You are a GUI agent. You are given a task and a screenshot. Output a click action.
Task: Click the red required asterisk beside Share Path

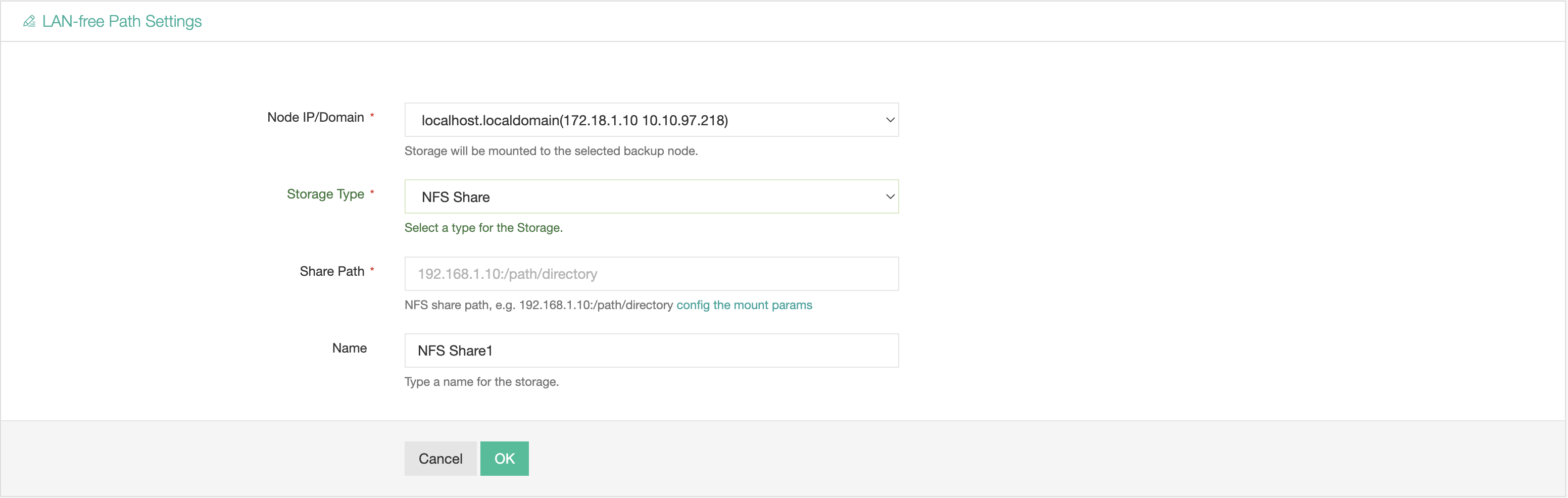coord(372,270)
